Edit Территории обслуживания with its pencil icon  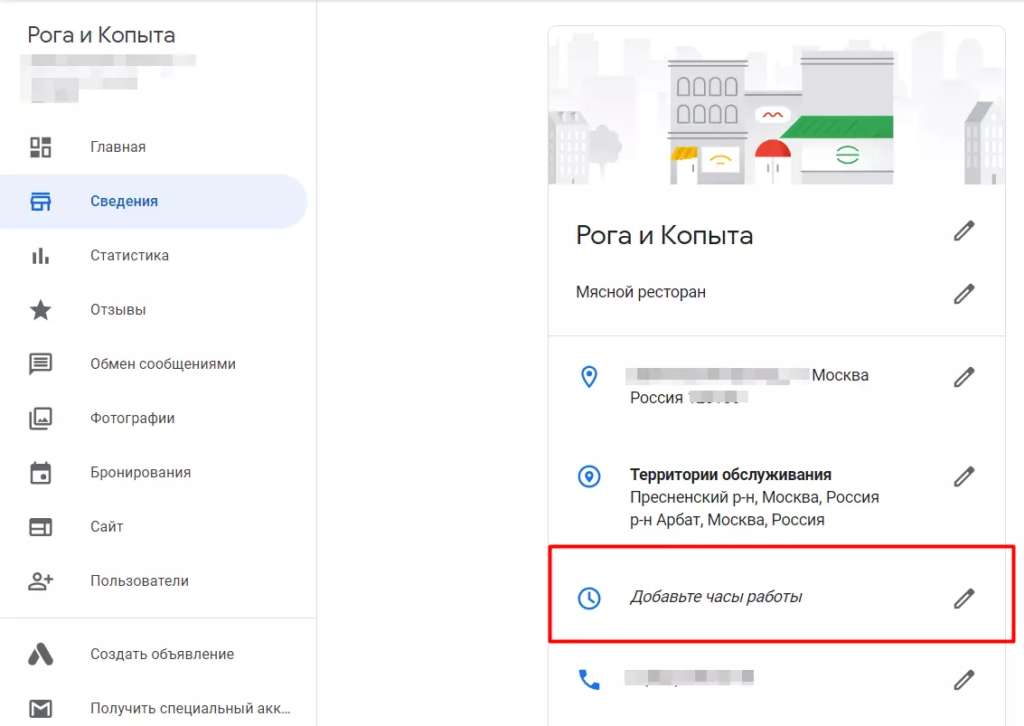(x=963, y=477)
